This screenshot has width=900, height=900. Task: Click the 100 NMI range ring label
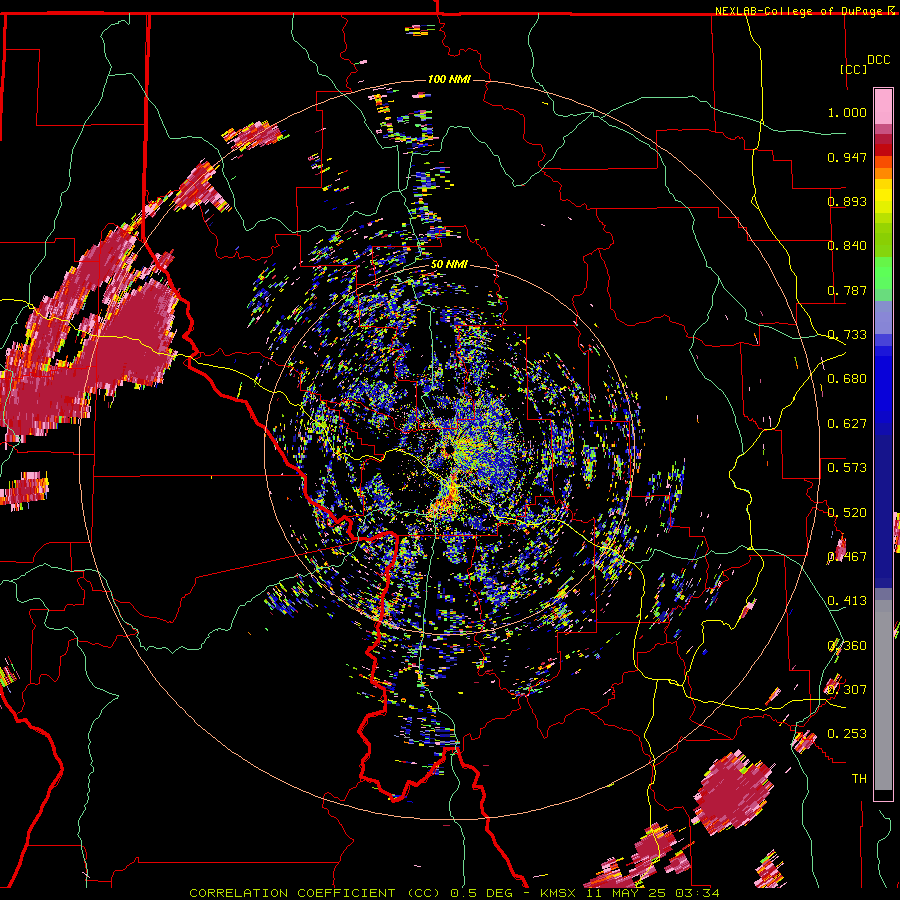pos(449,79)
